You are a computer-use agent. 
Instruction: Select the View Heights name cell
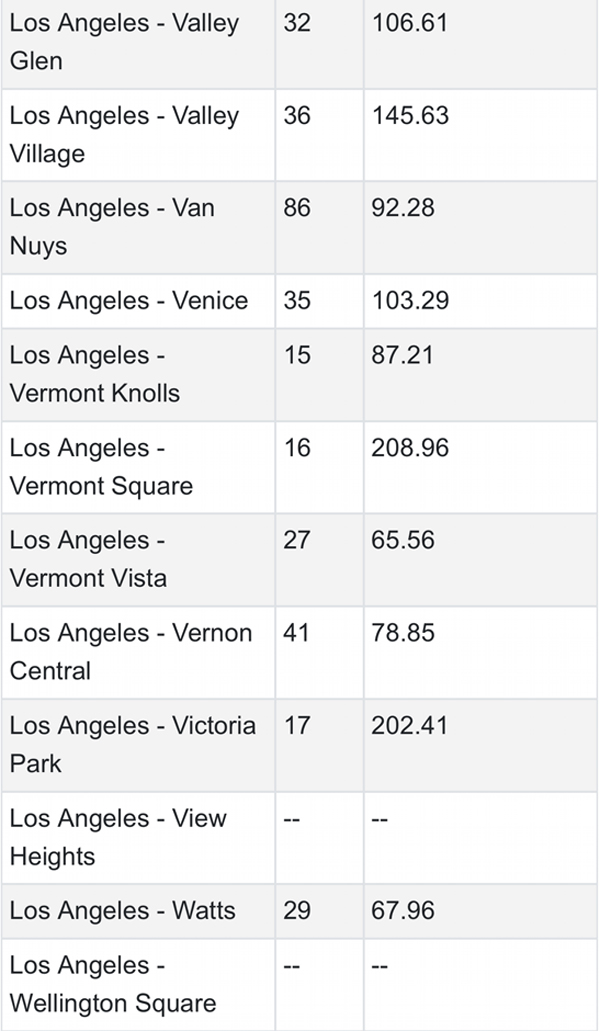click(138, 838)
